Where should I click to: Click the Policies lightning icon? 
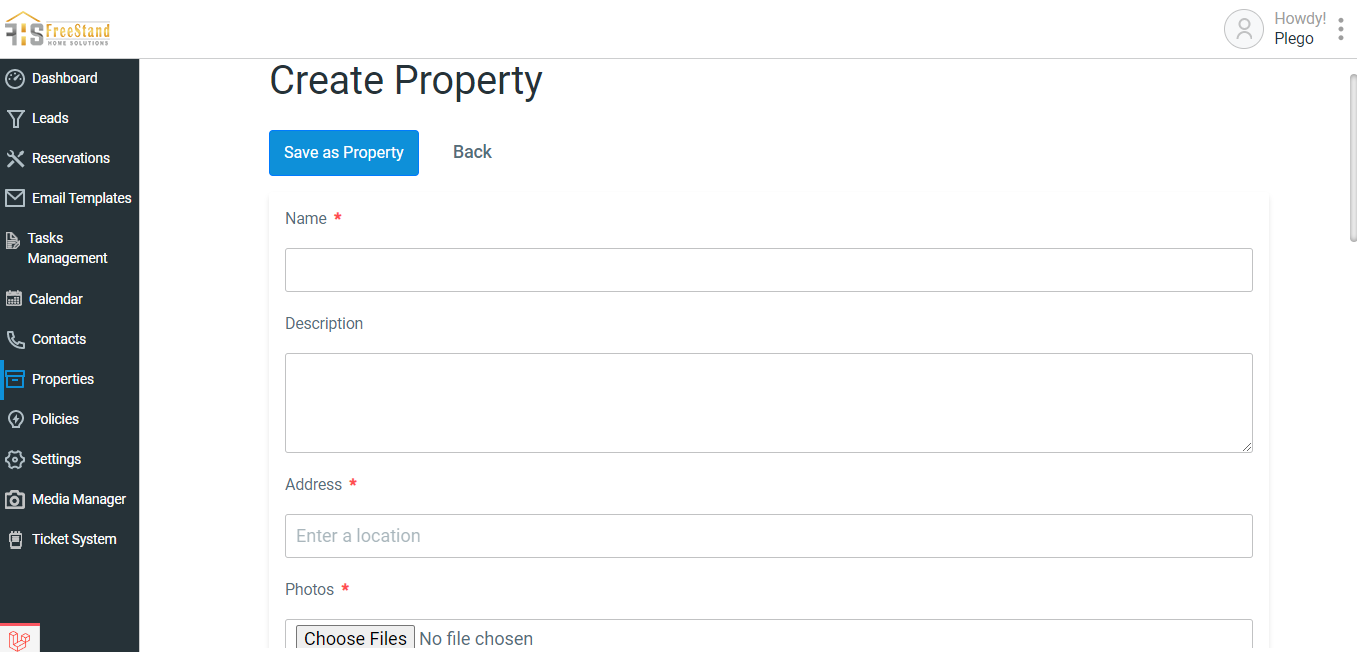[x=15, y=419]
